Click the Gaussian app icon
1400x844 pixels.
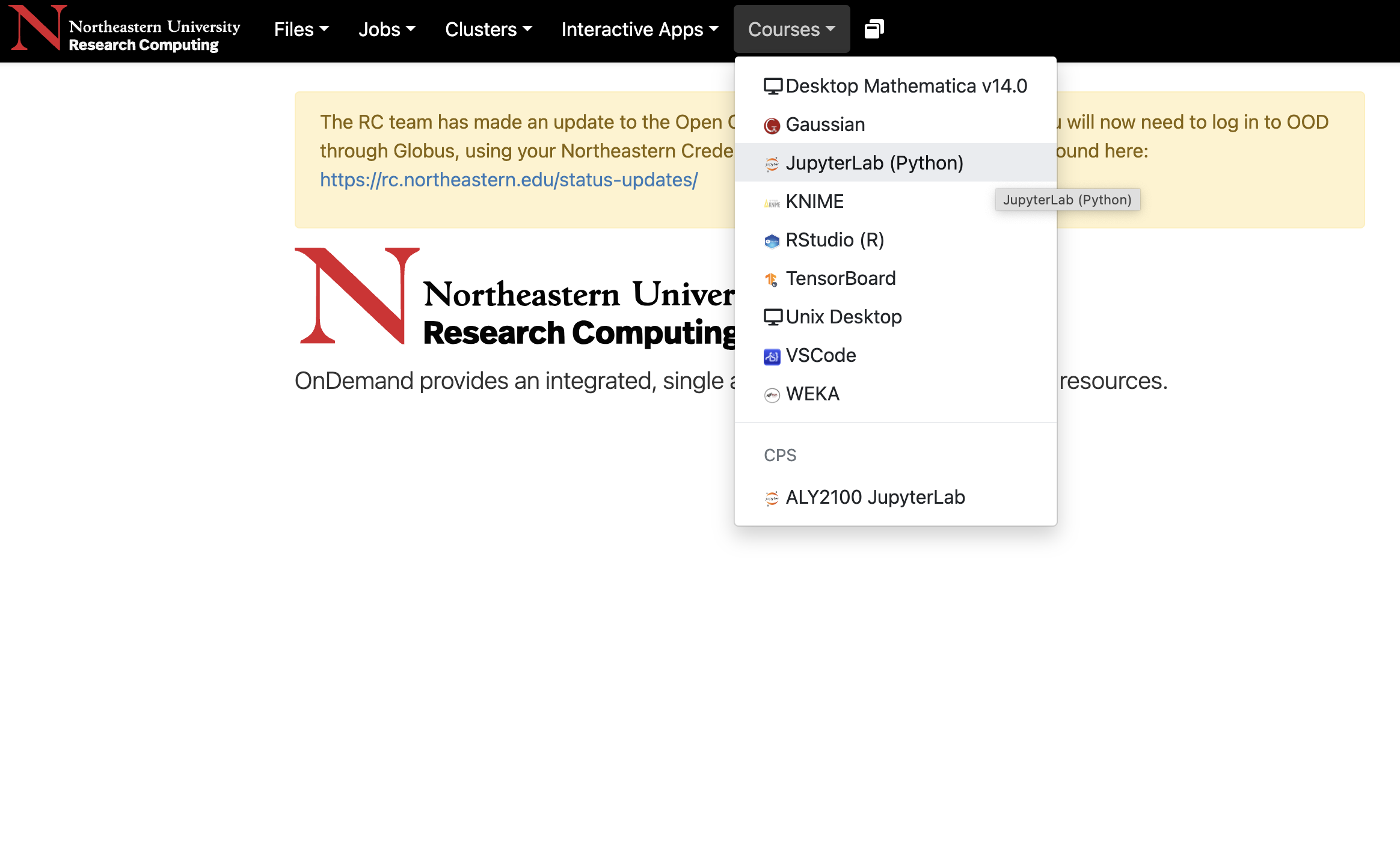tap(772, 125)
